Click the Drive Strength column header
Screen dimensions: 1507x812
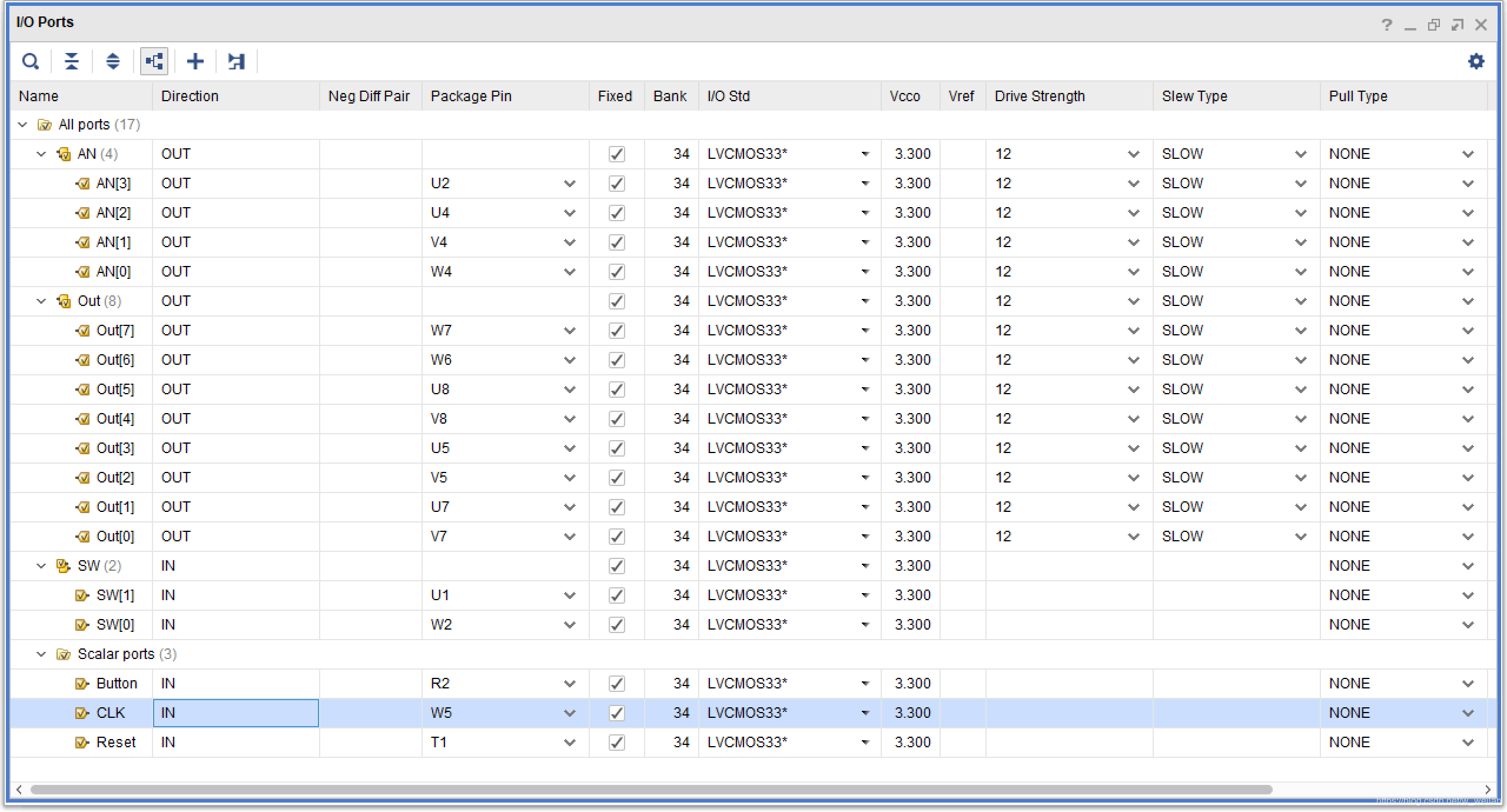(1040, 96)
